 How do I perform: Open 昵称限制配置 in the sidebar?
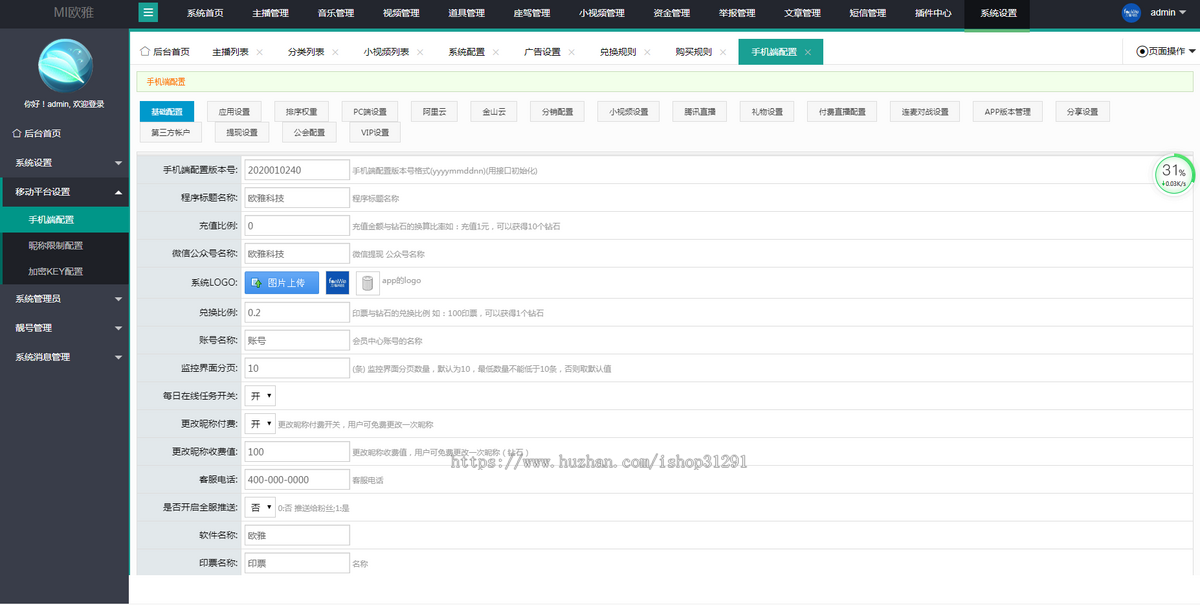click(56, 245)
